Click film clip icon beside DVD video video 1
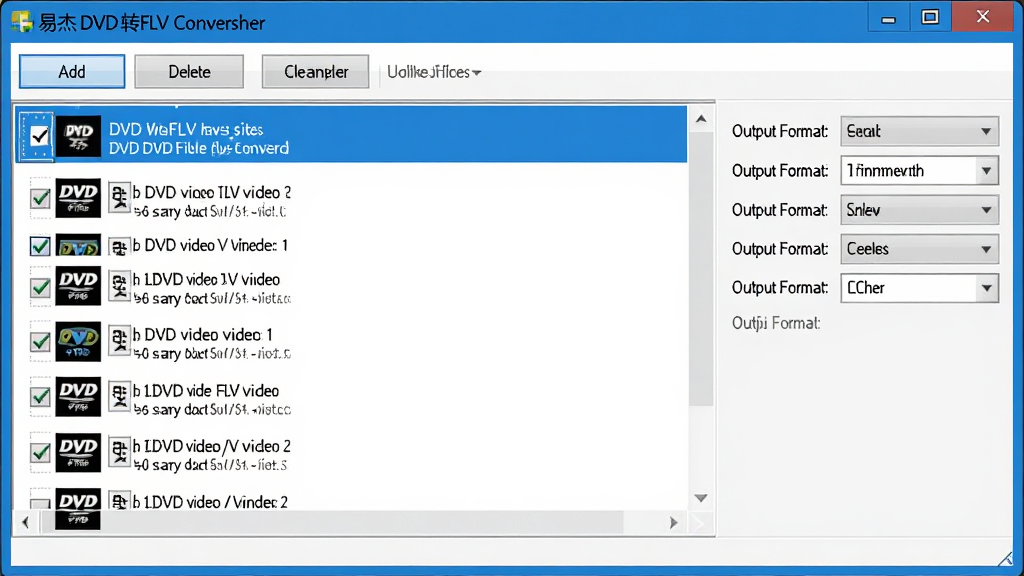 (119, 341)
